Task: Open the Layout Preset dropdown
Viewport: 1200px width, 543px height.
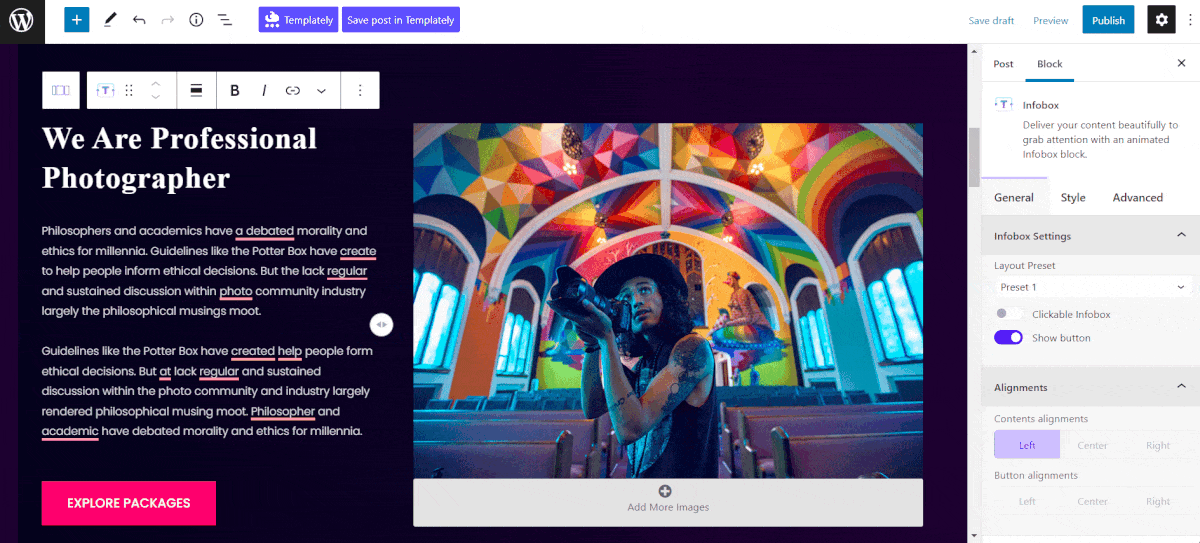Action: click(x=1092, y=287)
